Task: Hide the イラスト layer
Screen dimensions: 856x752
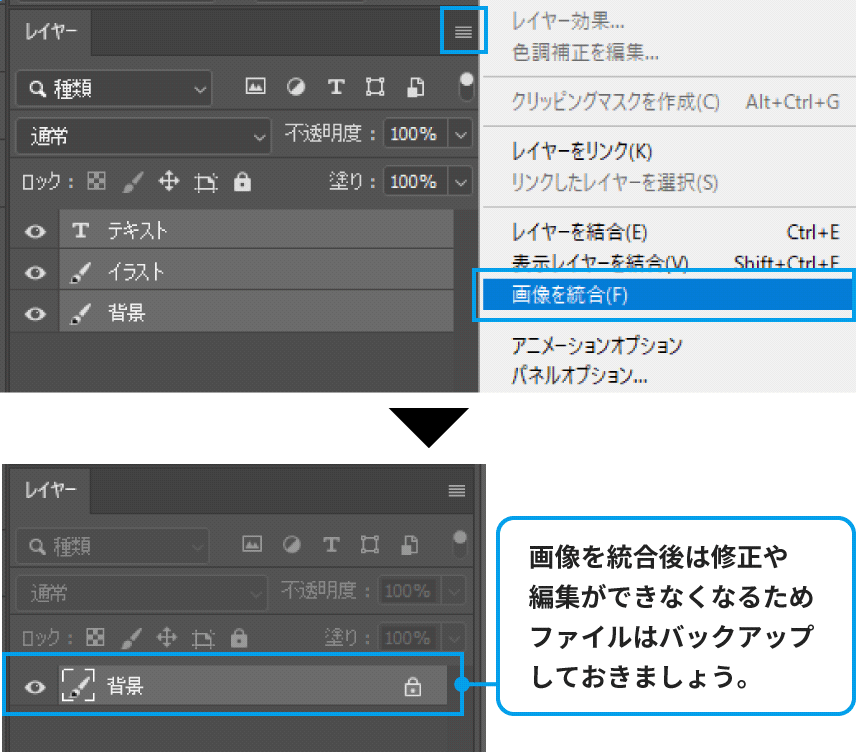Action: click(x=33, y=271)
